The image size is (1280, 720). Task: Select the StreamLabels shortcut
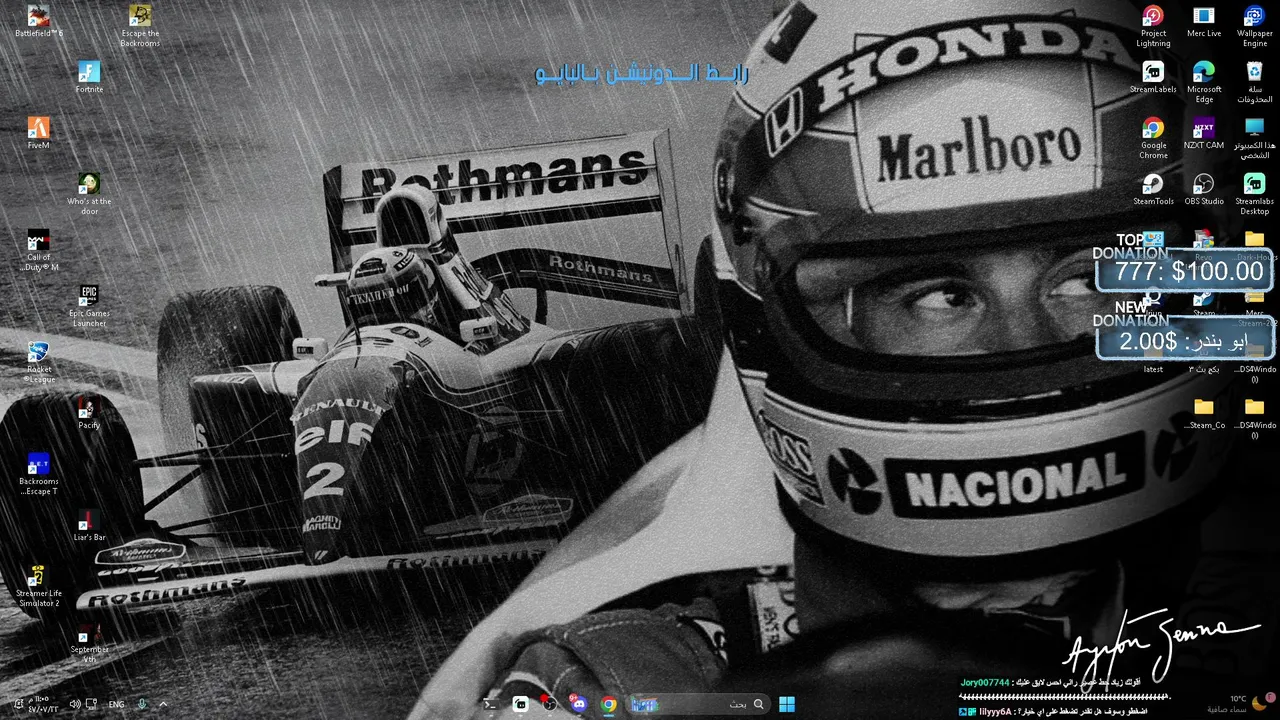click(1153, 77)
